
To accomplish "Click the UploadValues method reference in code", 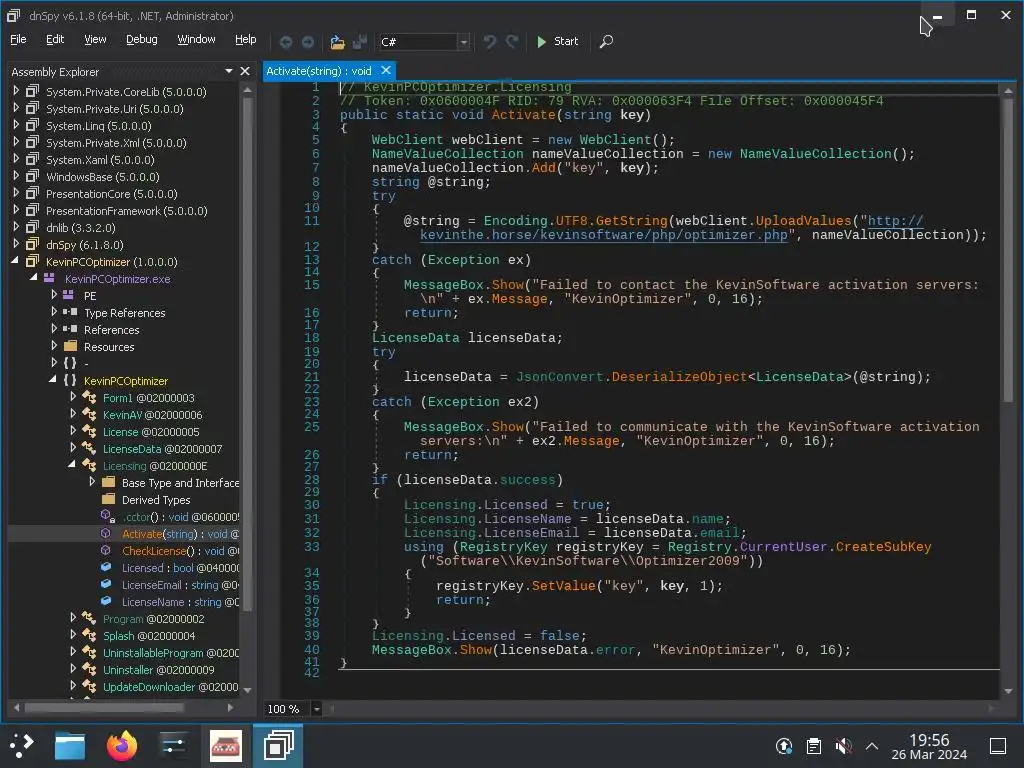I will (x=803, y=221).
